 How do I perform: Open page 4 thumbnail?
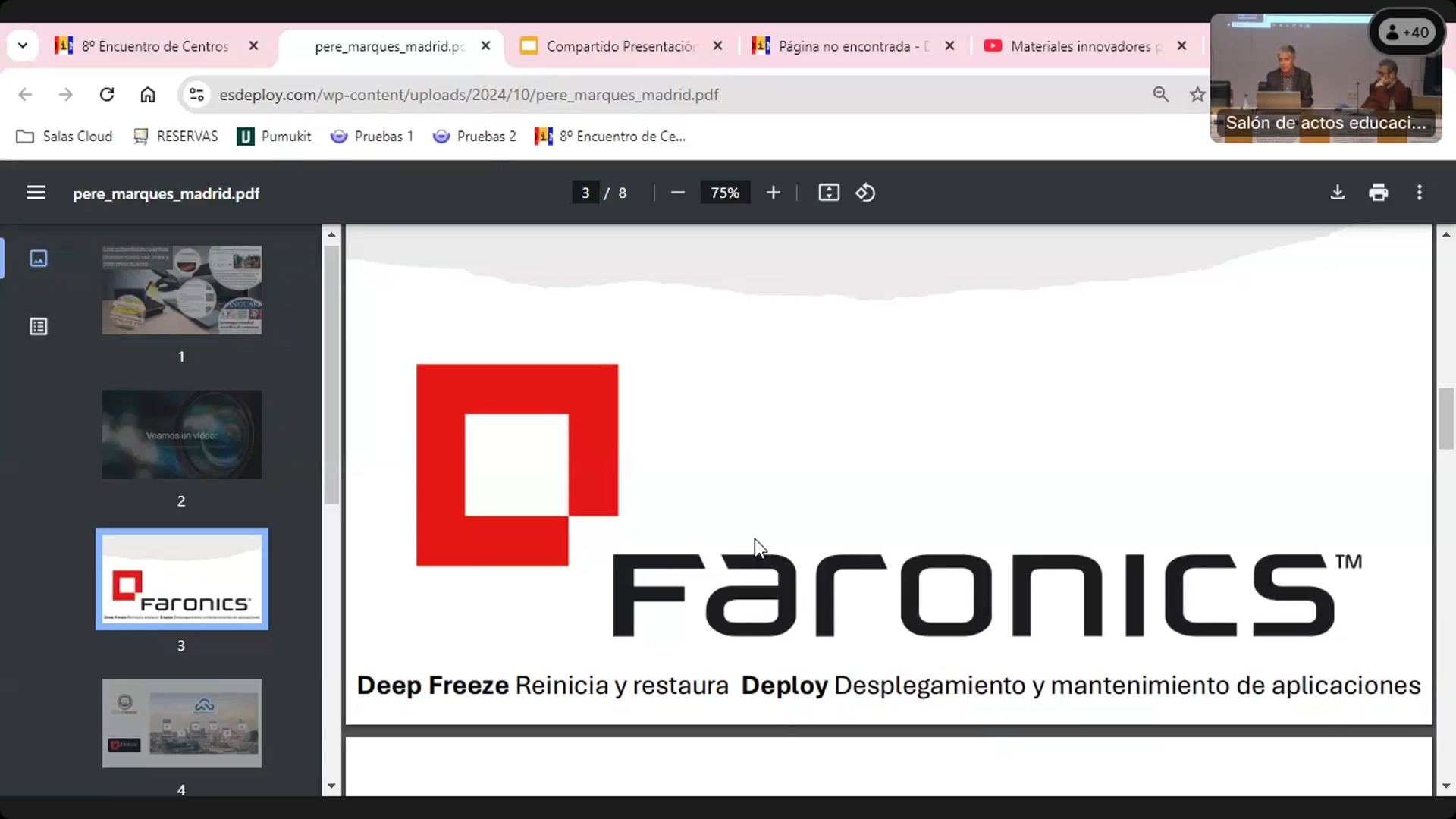[x=182, y=723]
